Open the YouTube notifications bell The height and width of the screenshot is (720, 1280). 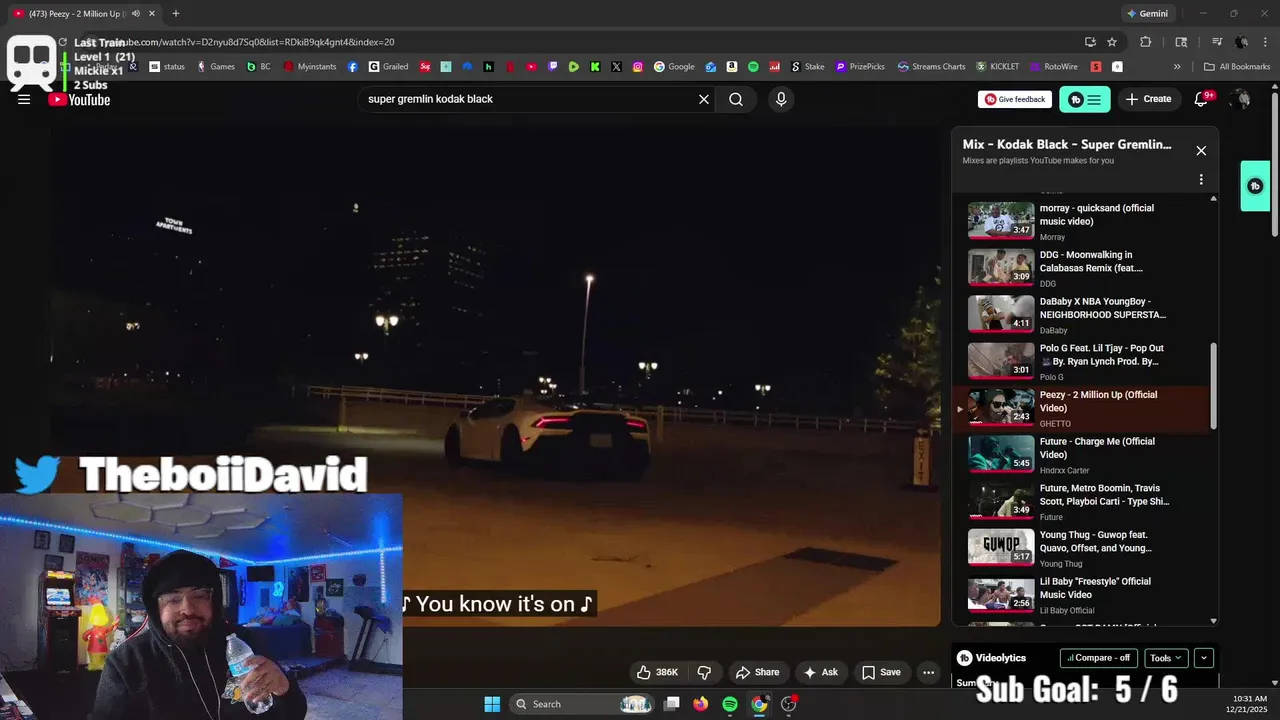click(x=1202, y=99)
